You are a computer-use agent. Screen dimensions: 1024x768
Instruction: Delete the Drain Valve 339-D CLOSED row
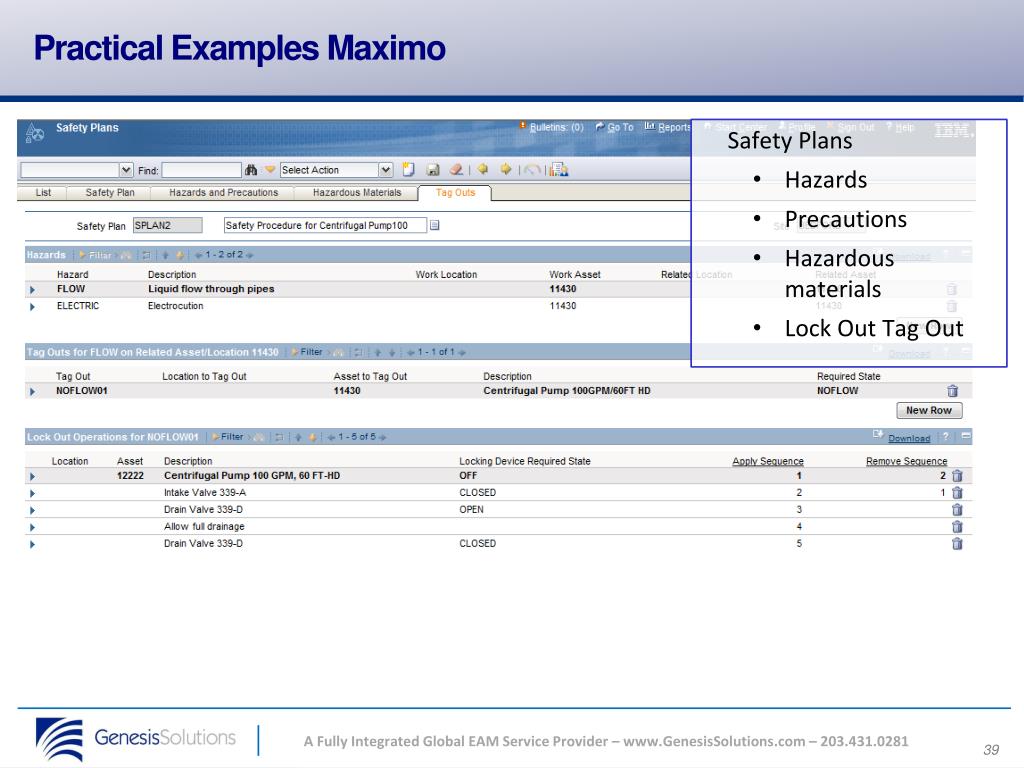[957, 543]
